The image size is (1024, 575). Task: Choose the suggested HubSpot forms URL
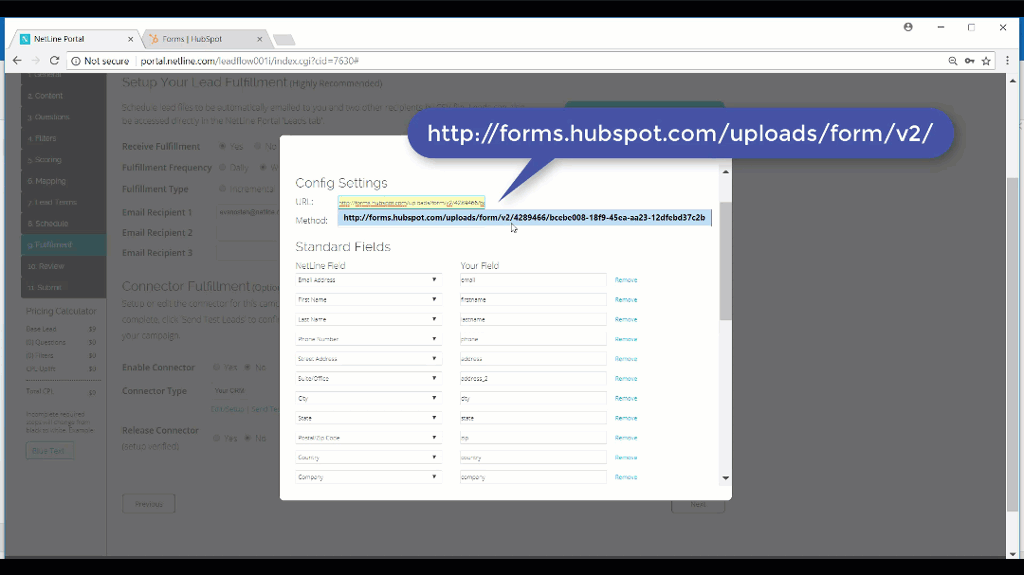point(524,218)
